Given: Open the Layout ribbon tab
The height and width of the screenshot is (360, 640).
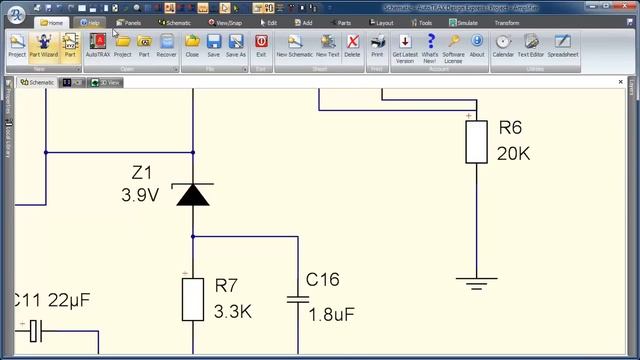Looking at the screenshot, I should pos(381,23).
